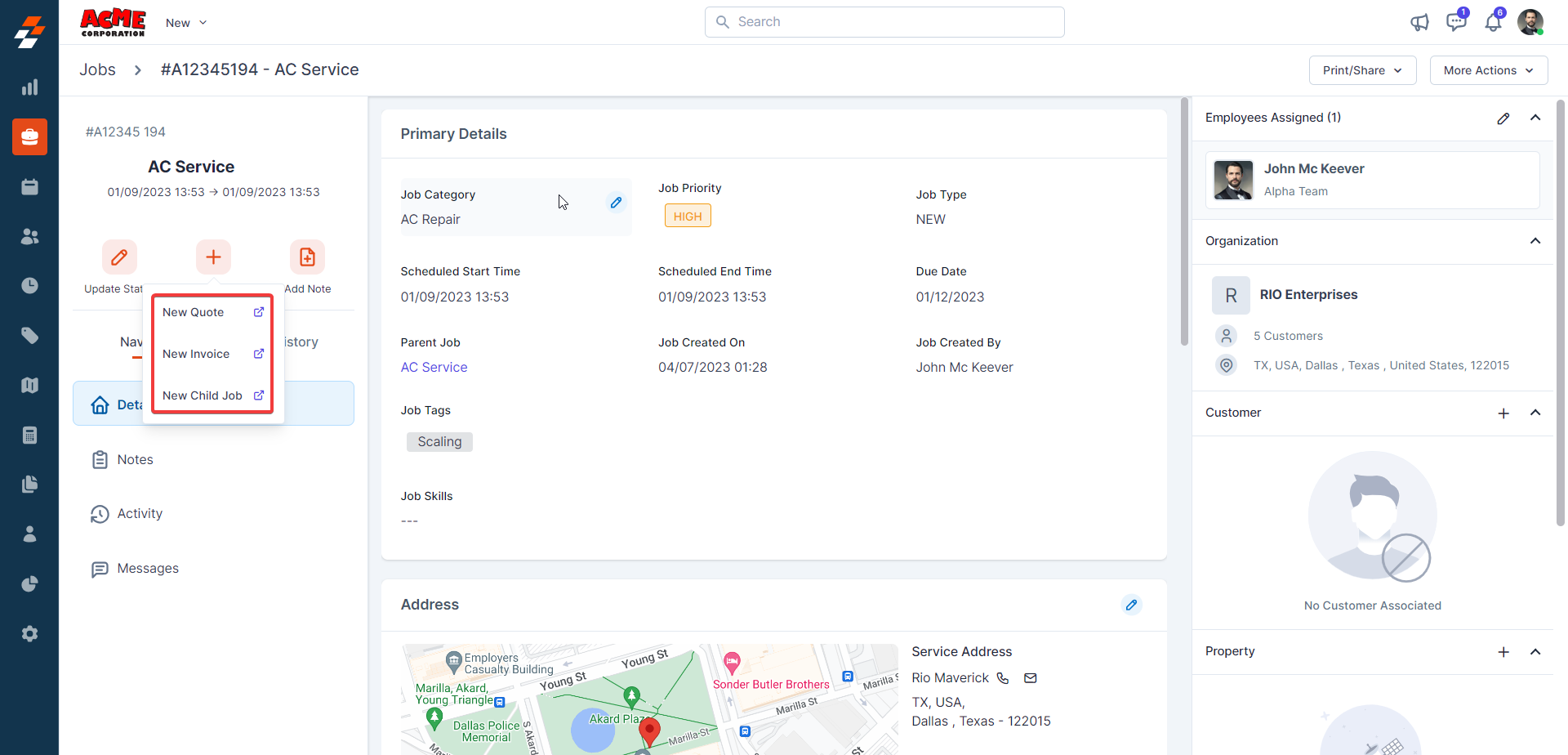Open the calendar icon in left sidebar

point(29,187)
